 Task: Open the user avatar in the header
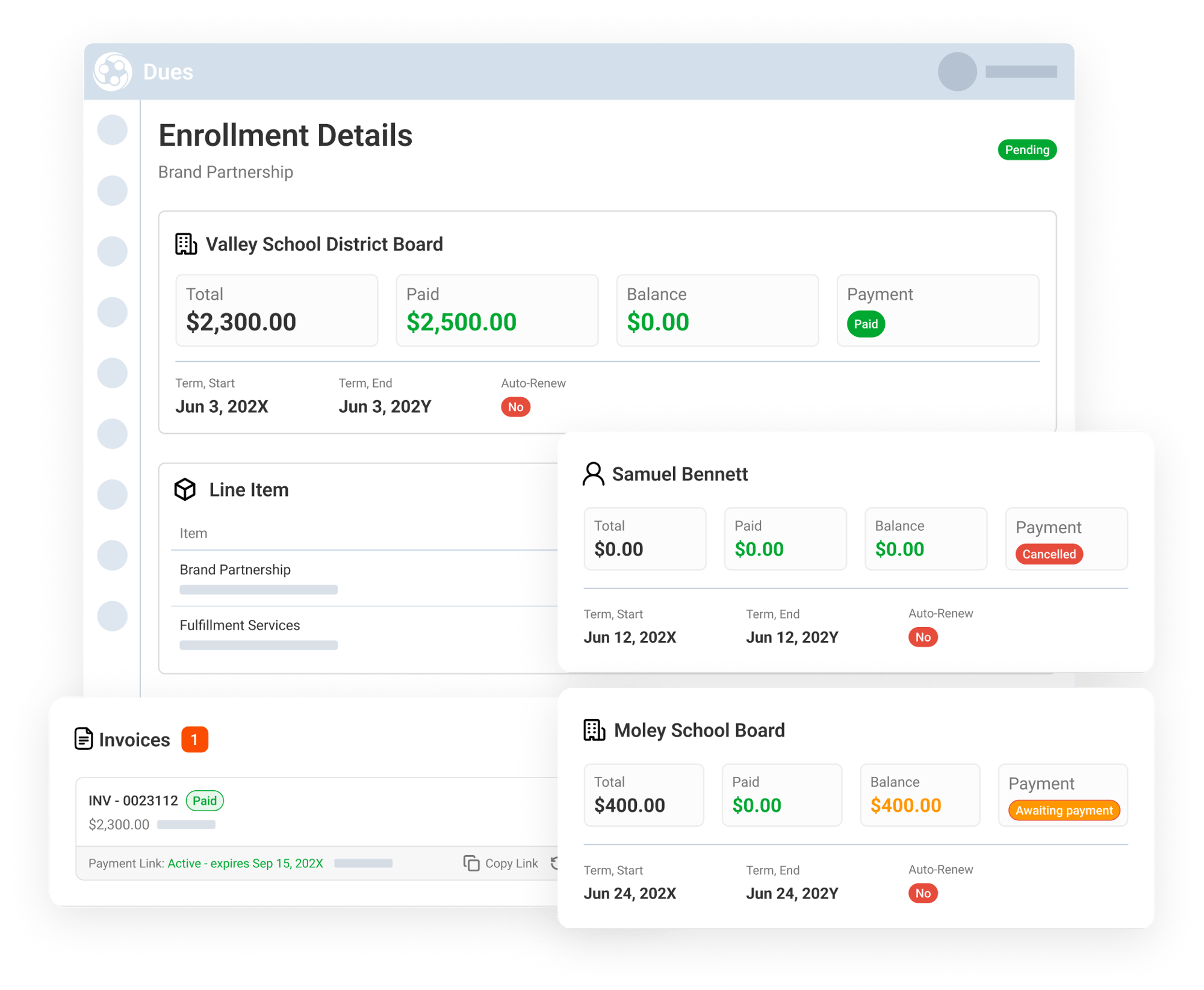tap(957, 72)
